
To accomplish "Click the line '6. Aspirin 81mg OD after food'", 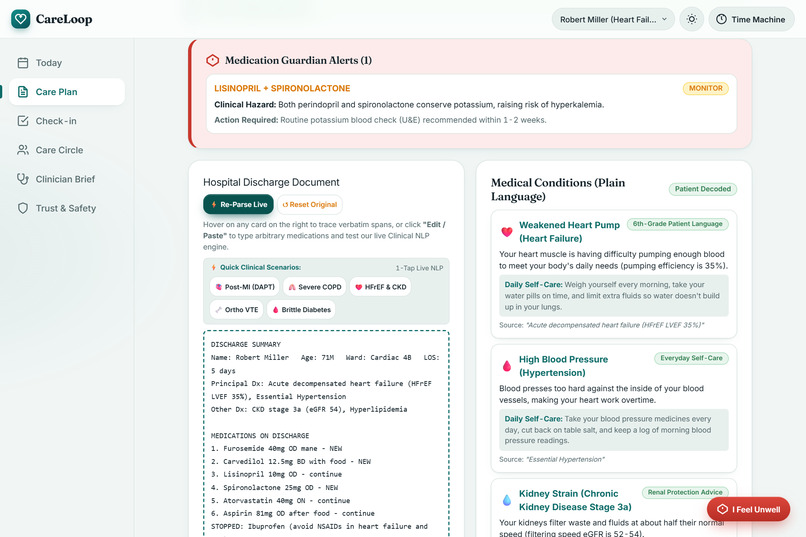I will coord(293,513).
